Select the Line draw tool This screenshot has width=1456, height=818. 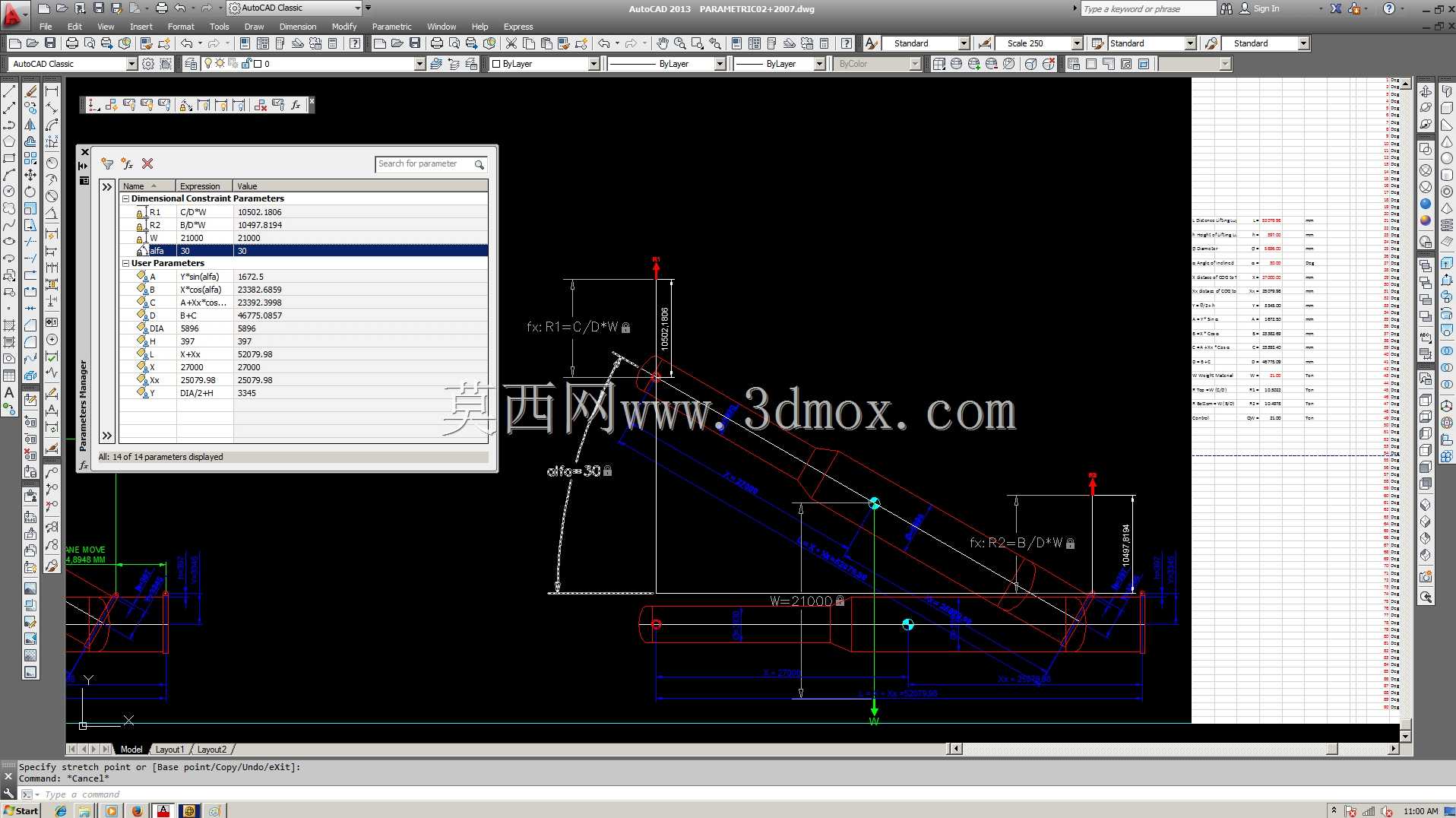pyautogui.click(x=9, y=91)
